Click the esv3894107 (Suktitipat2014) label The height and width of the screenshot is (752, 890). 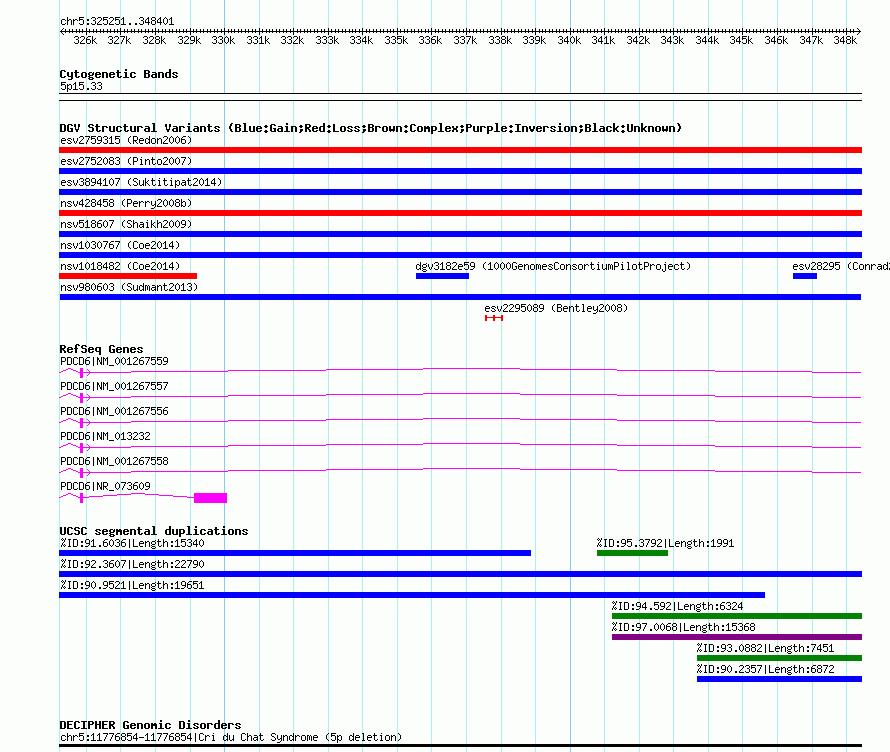coord(141,182)
